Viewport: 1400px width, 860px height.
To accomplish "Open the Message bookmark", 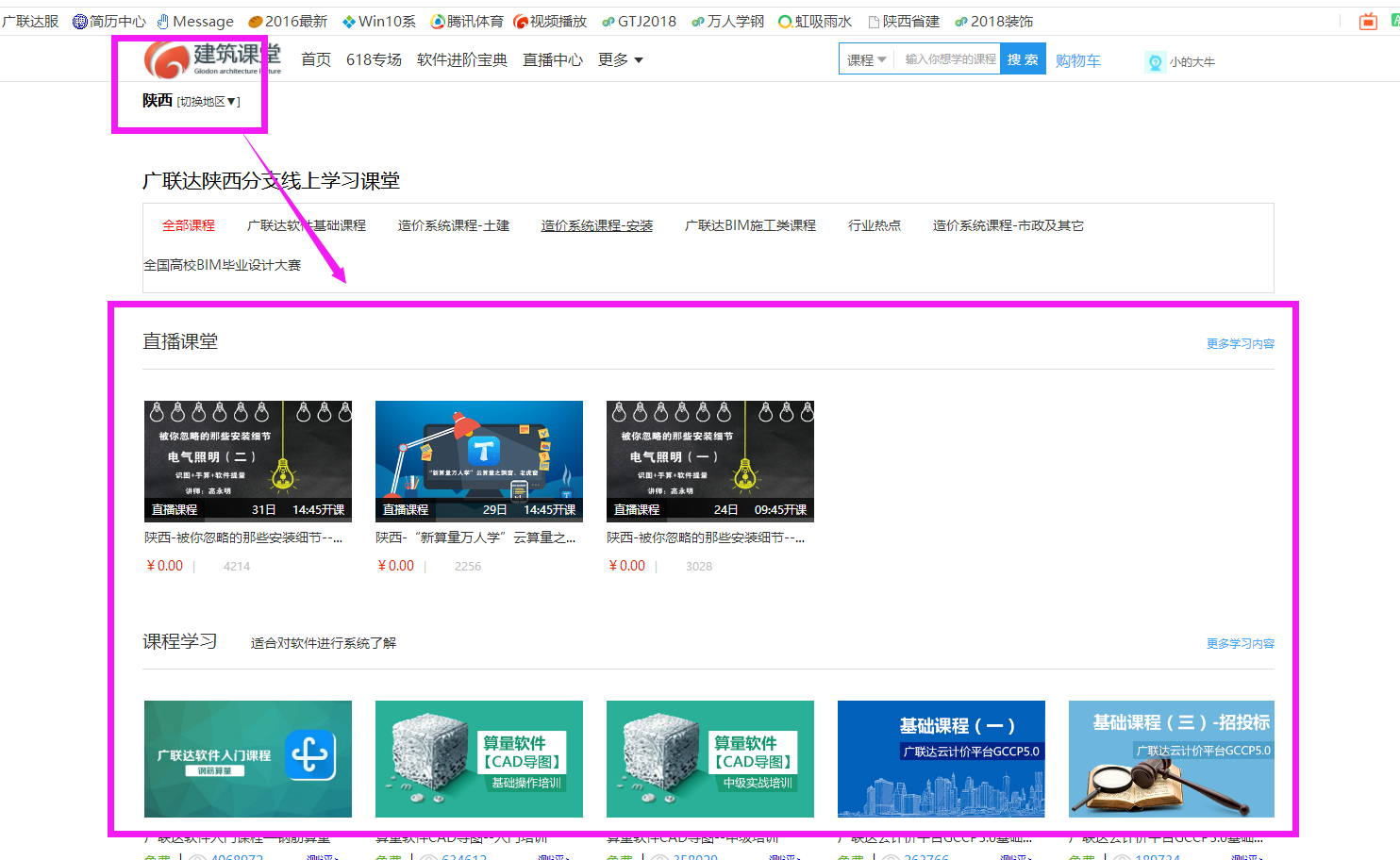I will pos(195,21).
